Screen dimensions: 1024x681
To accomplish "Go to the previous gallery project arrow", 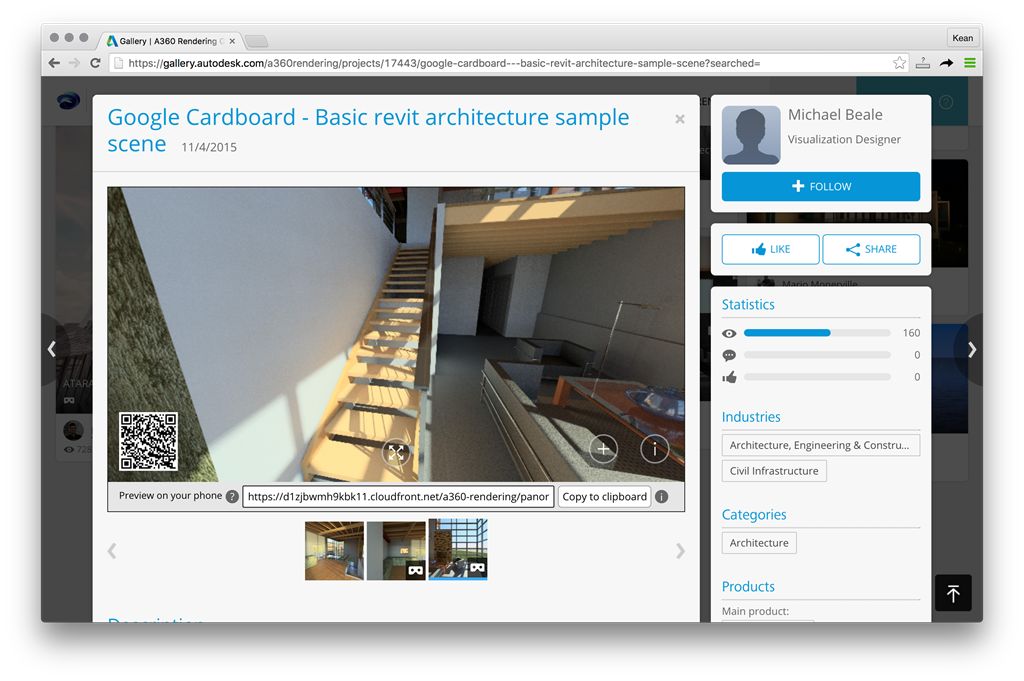I will (x=52, y=349).
